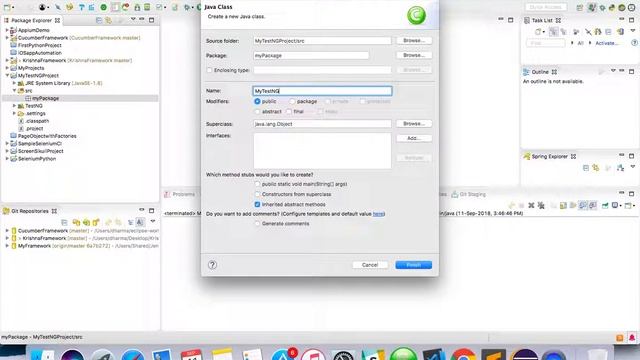
Task: Expand the .settings folder
Action: point(14,113)
